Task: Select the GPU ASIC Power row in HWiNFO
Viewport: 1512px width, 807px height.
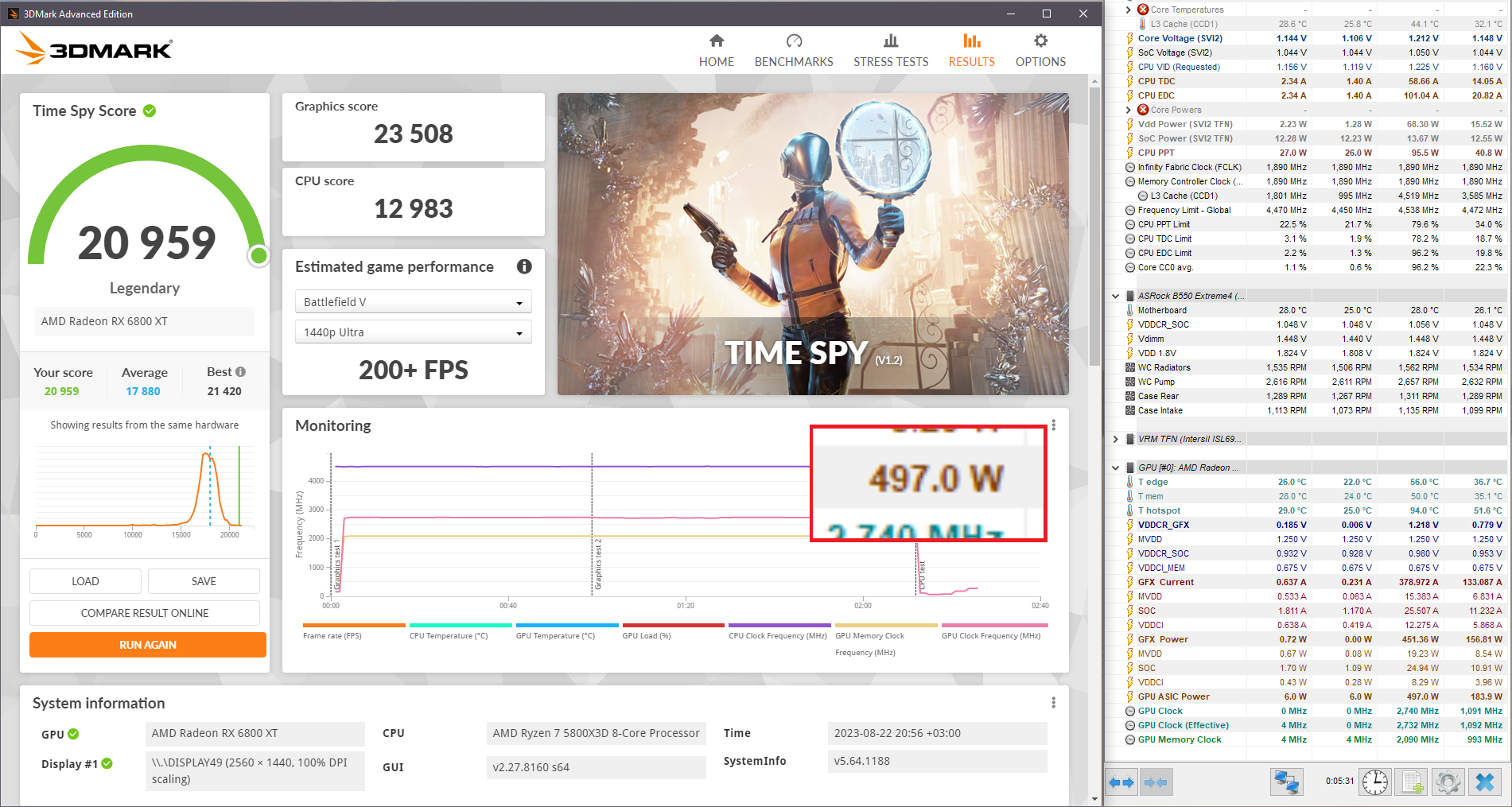Action: [1308, 696]
